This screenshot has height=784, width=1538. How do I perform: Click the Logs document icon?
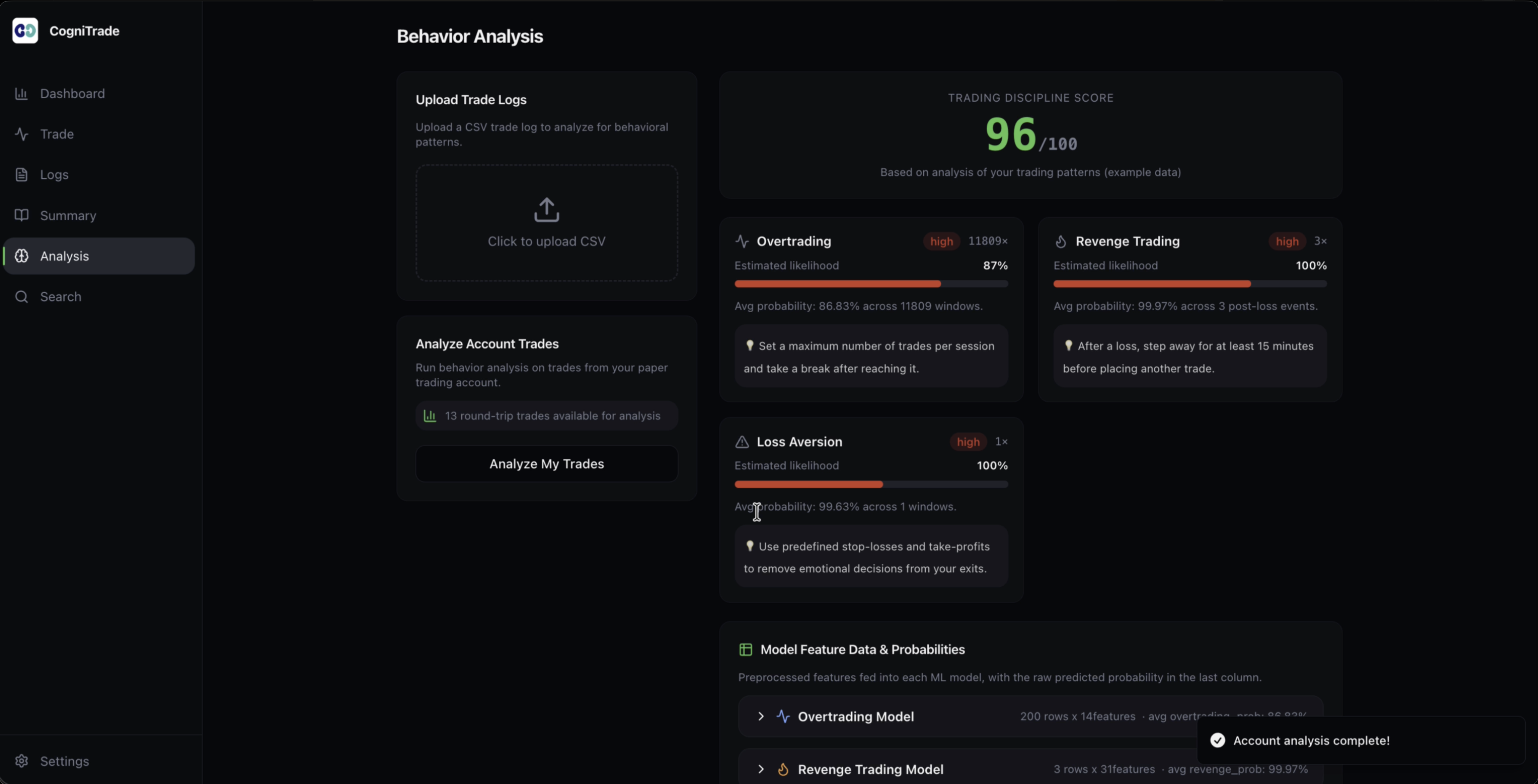point(21,175)
